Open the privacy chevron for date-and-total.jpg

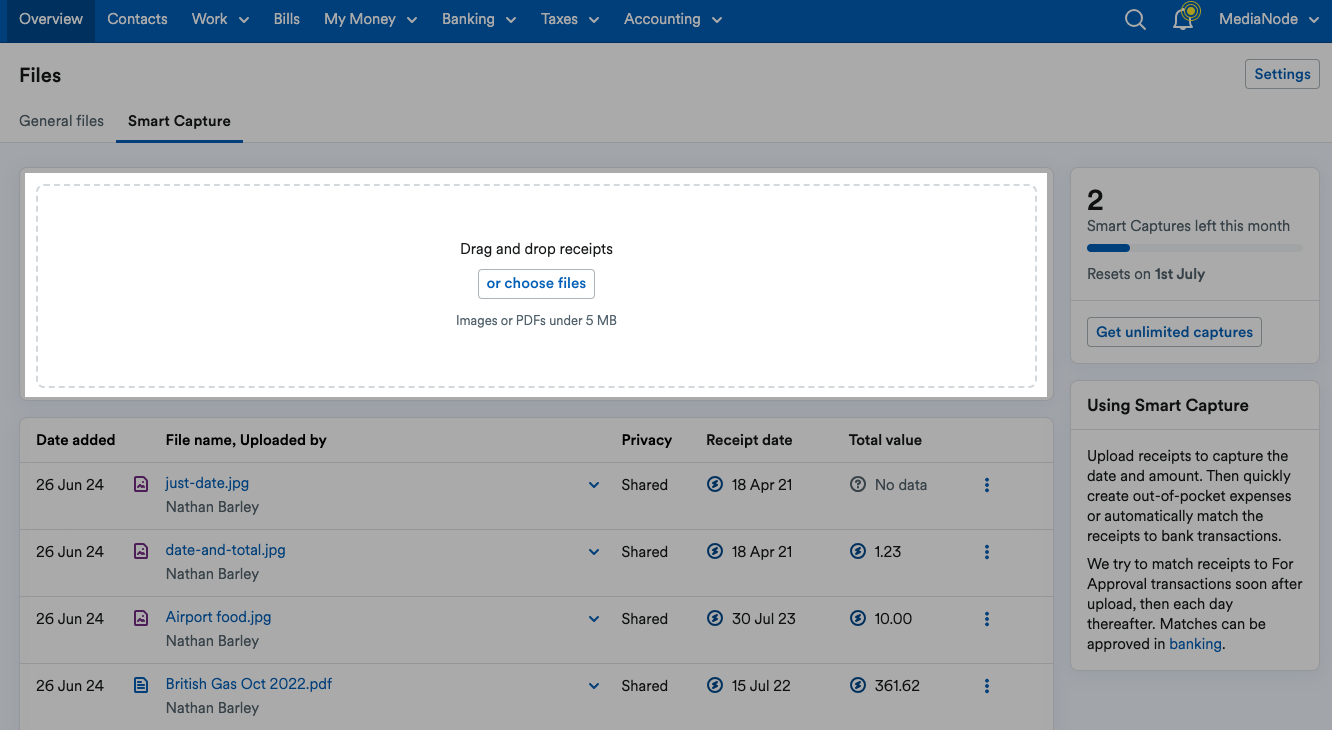click(x=594, y=551)
